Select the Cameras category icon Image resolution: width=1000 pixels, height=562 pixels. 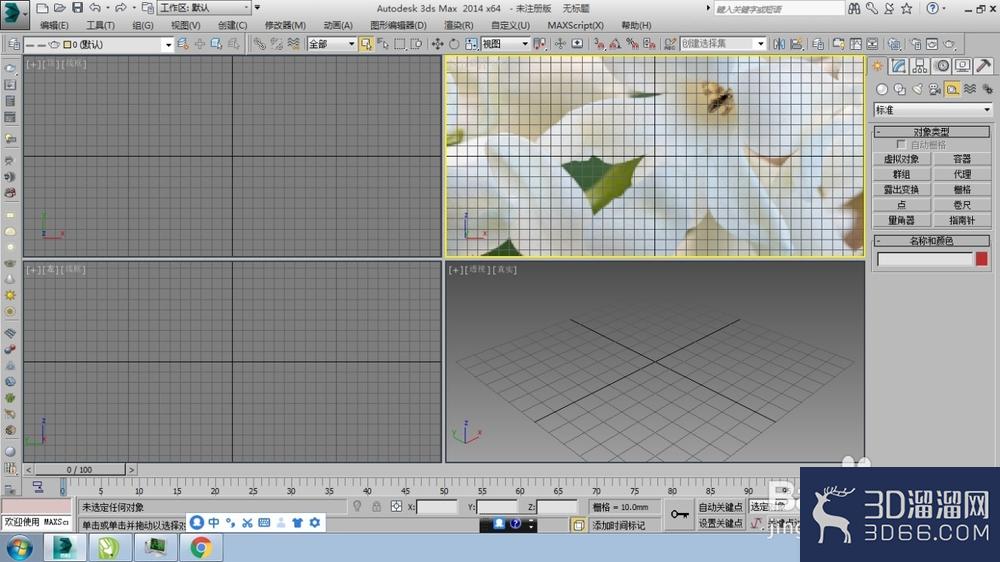pos(935,89)
